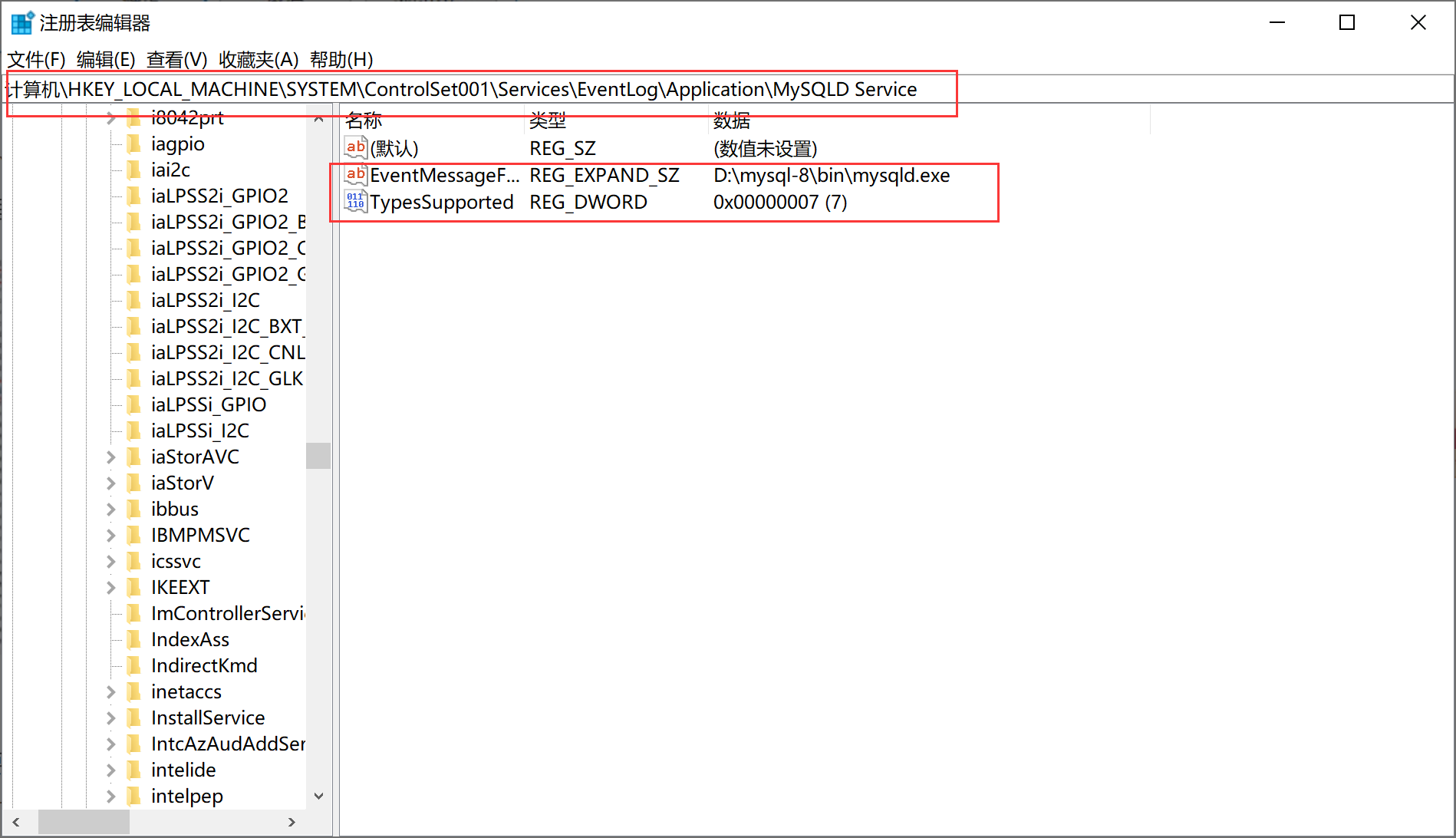Expand the inetaccs key branch
Screen dimensions: 1456x838
(110, 691)
